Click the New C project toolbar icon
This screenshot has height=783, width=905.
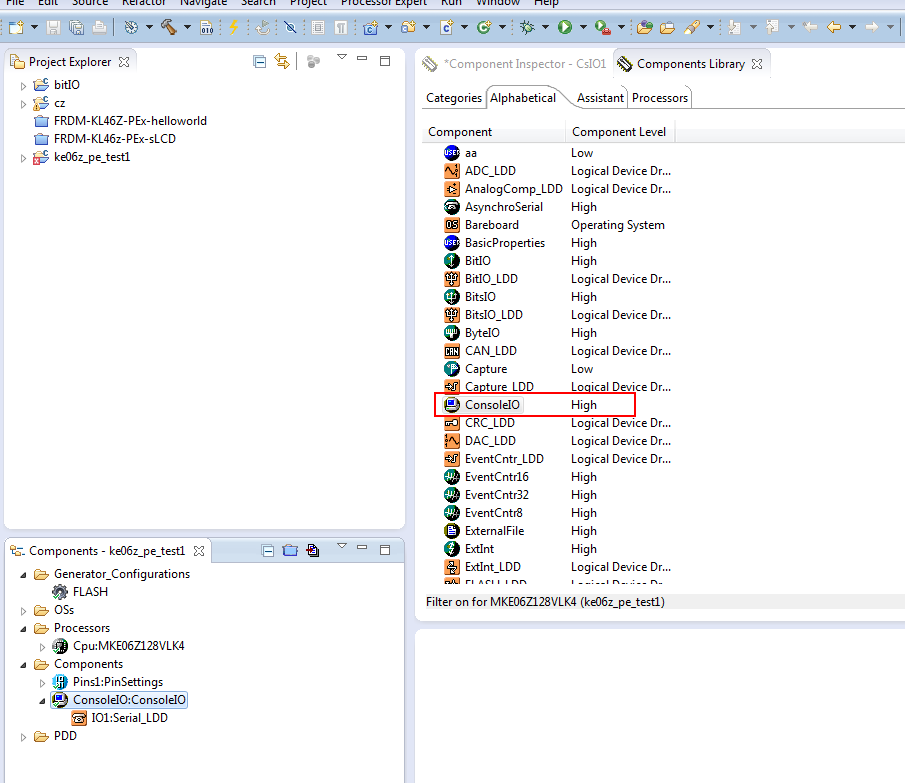(370, 27)
